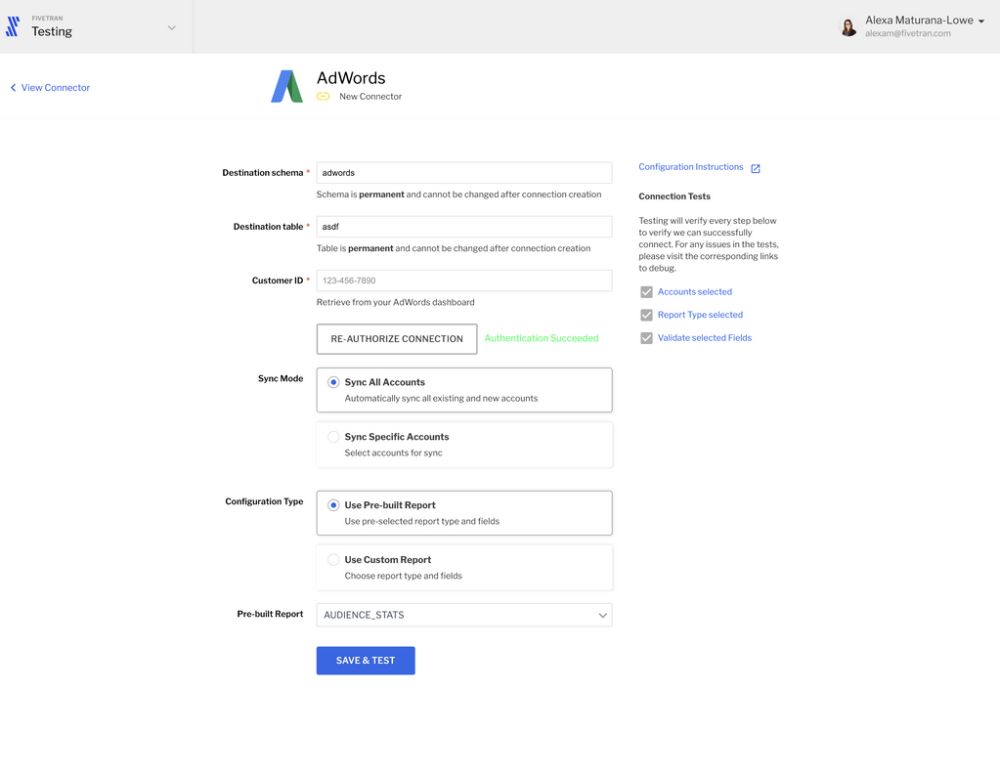The width and height of the screenshot is (1000, 777).
Task: Click the AdWords heading text
Action: (351, 78)
